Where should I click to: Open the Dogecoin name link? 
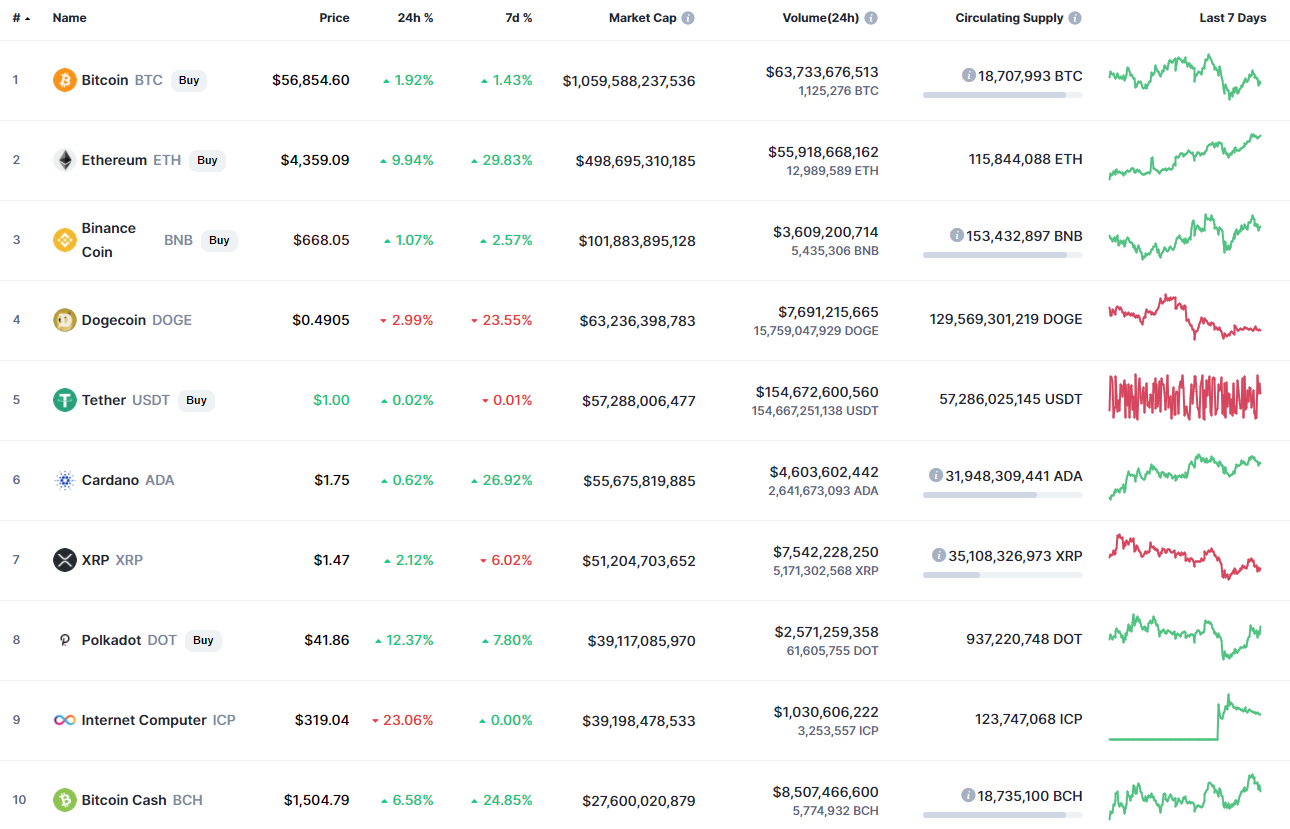point(115,320)
